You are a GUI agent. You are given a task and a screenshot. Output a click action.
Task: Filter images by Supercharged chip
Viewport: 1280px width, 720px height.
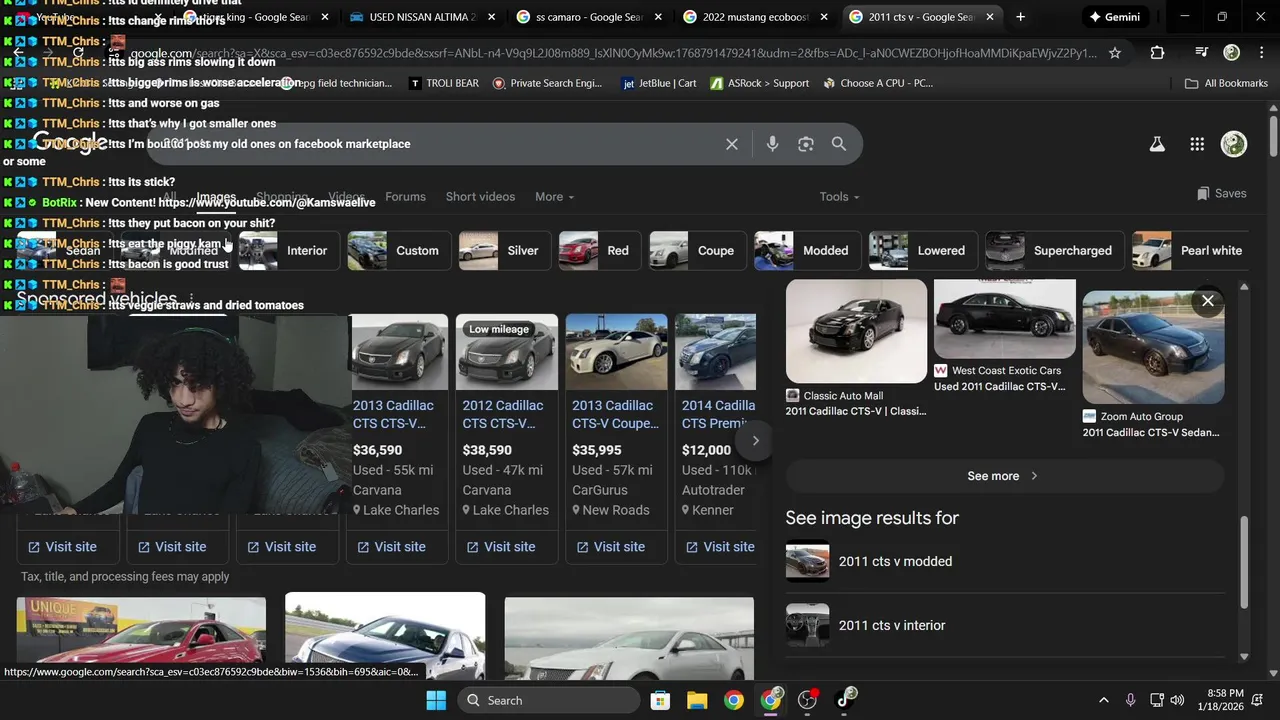1054,251
